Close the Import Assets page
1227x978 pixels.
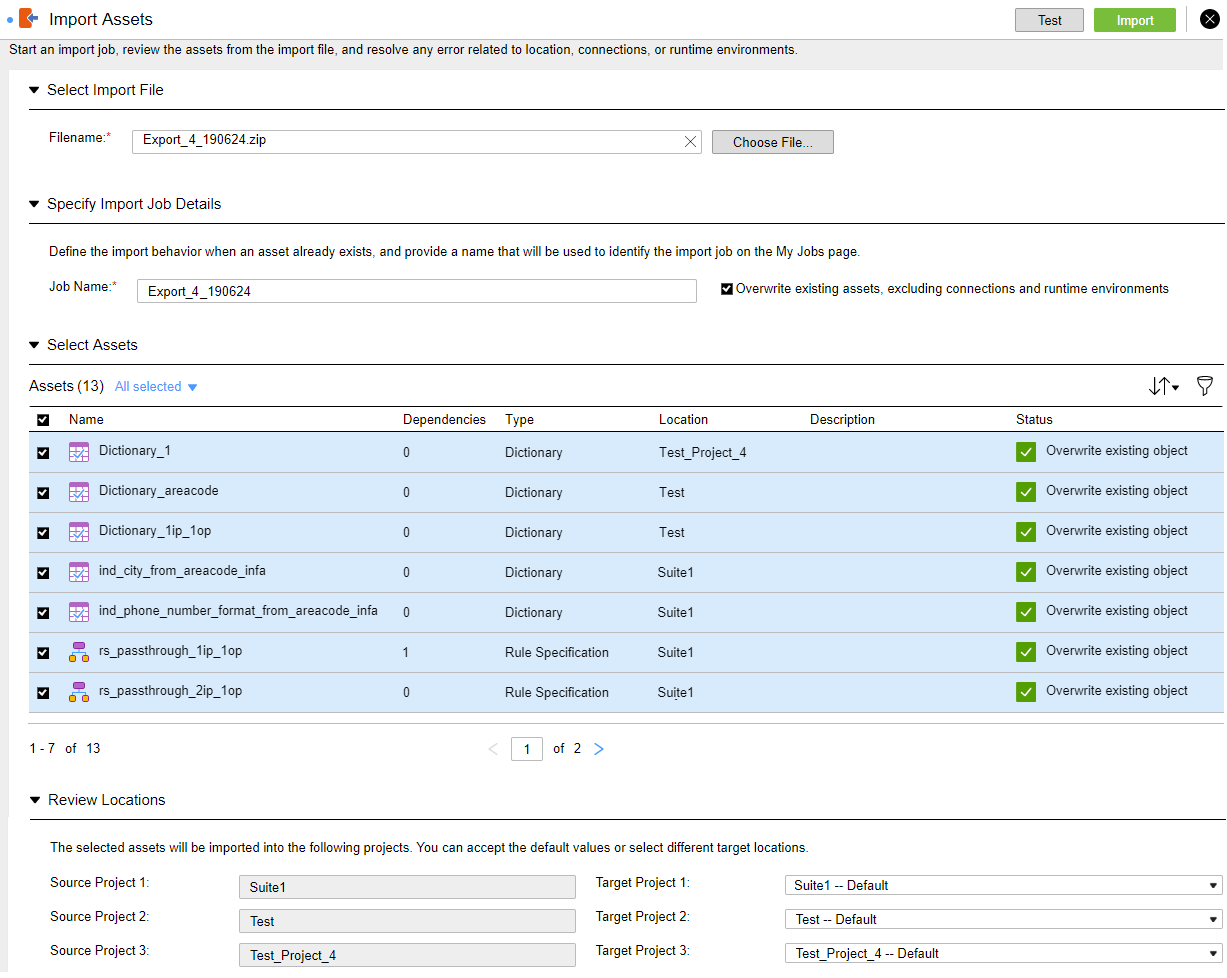(x=1209, y=20)
